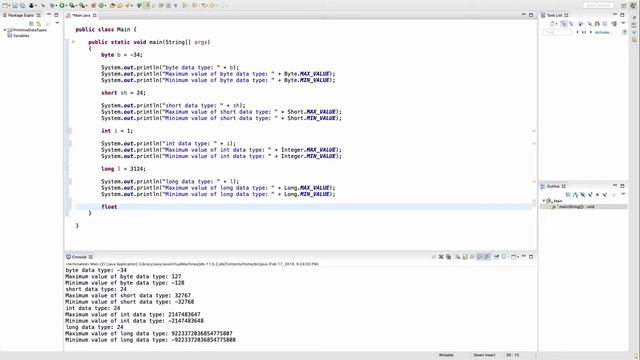Toggle Sort alphabetically in the Outline view
Viewport: 640px width, 360px height.
click(575, 195)
